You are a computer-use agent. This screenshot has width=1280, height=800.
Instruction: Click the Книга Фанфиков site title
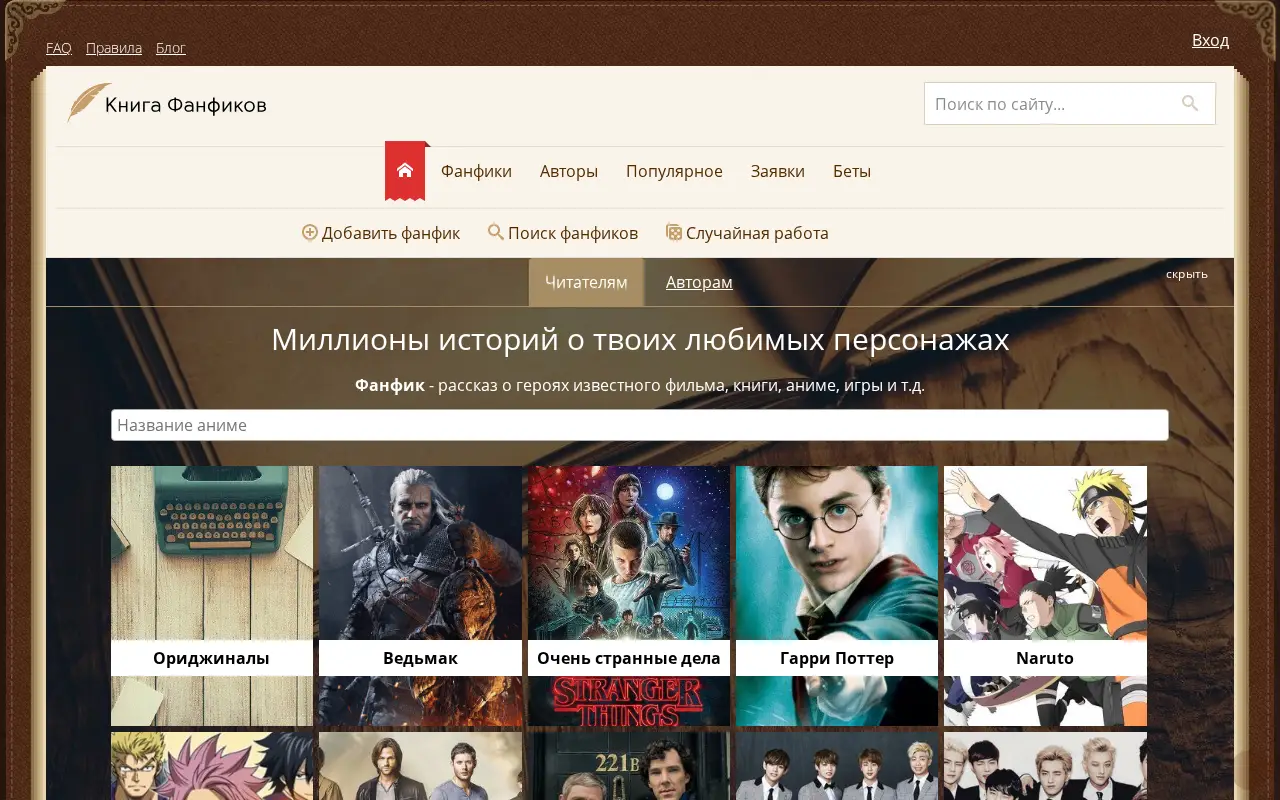(186, 104)
